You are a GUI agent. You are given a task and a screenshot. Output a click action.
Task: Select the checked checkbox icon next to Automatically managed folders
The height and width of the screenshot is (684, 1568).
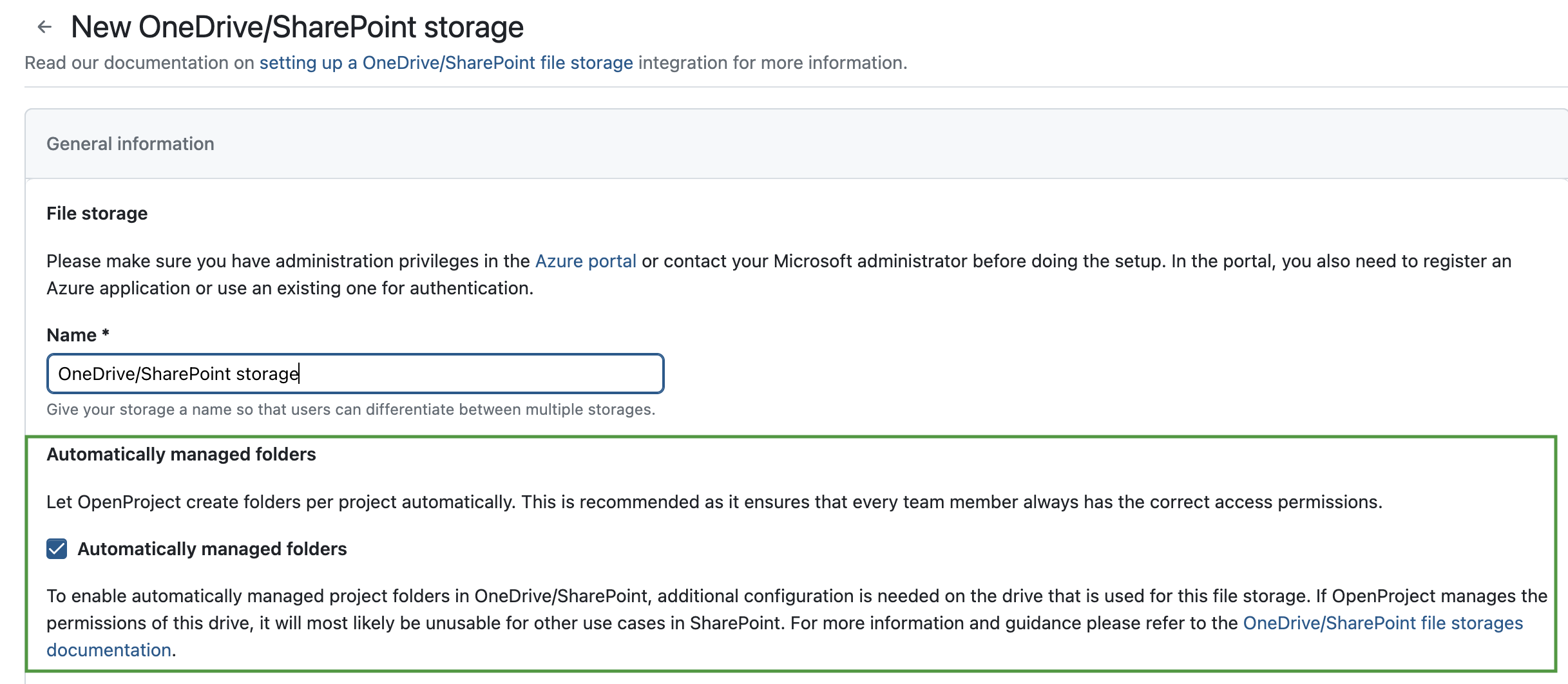[x=57, y=549]
